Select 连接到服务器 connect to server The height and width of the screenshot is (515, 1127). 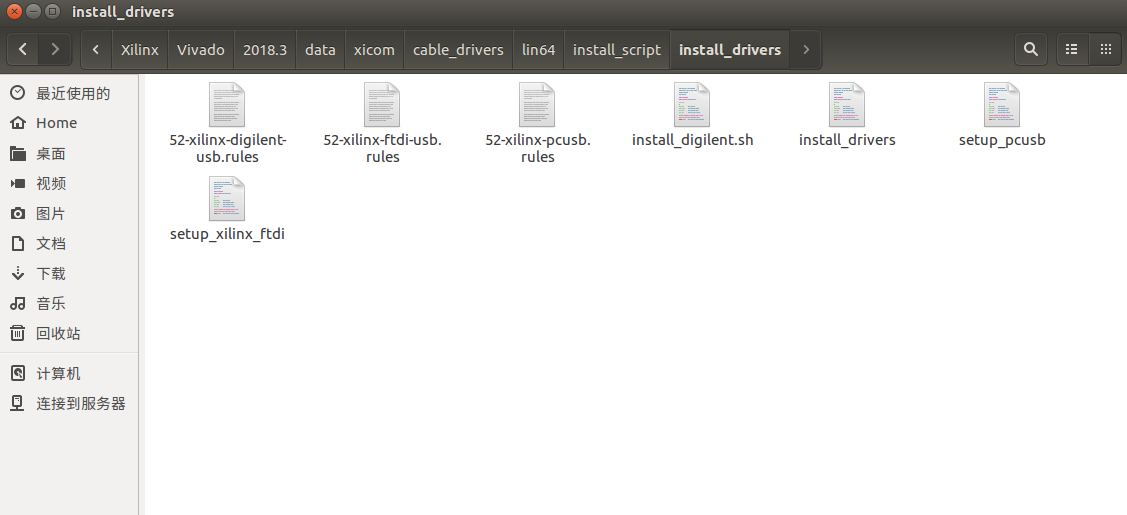coord(81,403)
